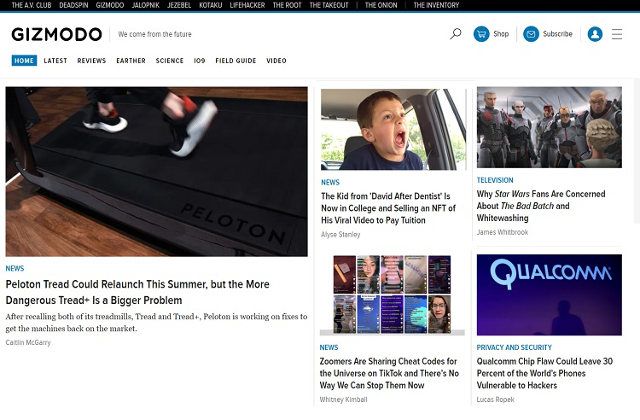Open Qualcomm Chip Flaw headline
Image resolution: width=640 pixels, height=420 pixels.
click(545, 373)
